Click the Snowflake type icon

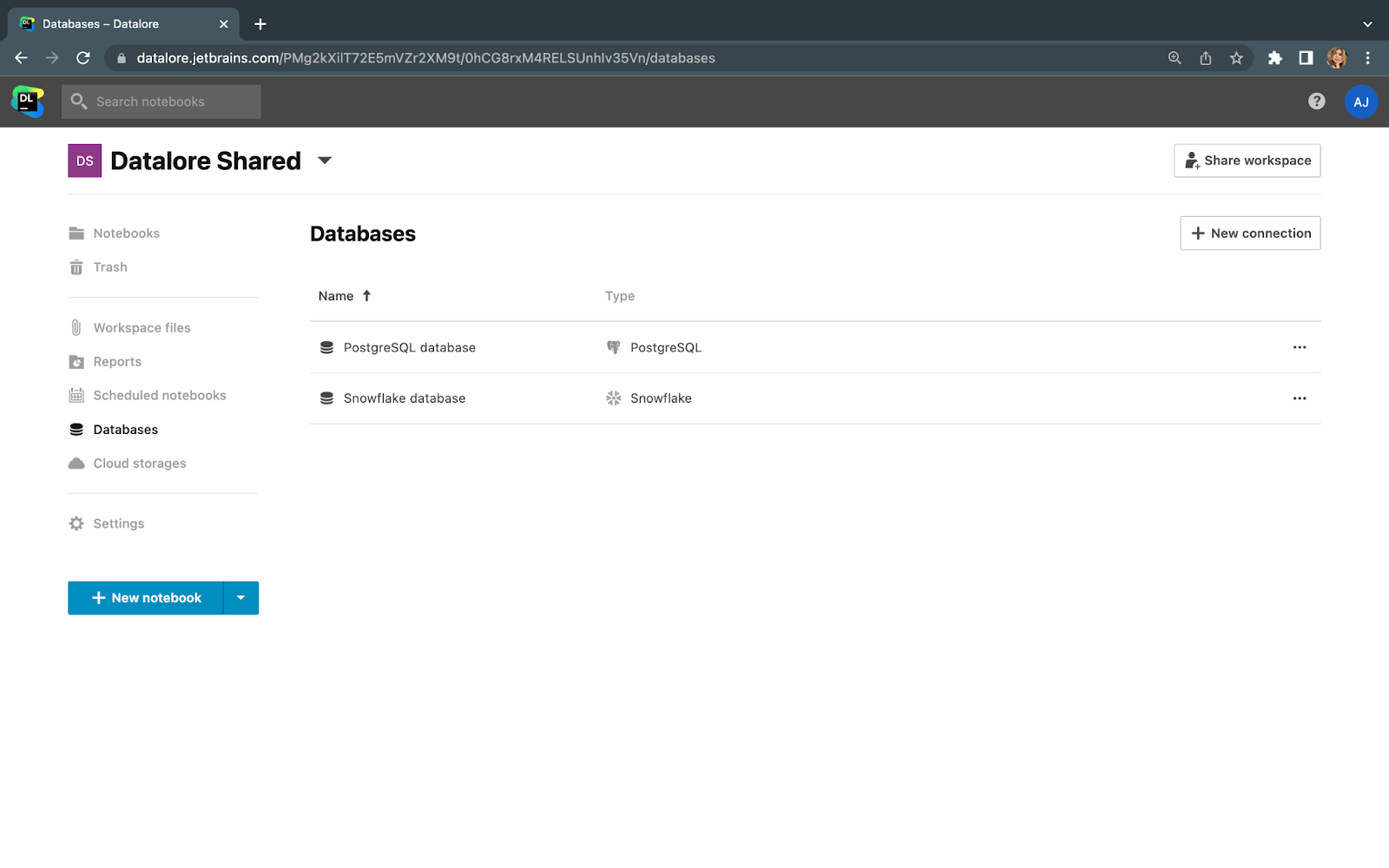click(x=614, y=398)
